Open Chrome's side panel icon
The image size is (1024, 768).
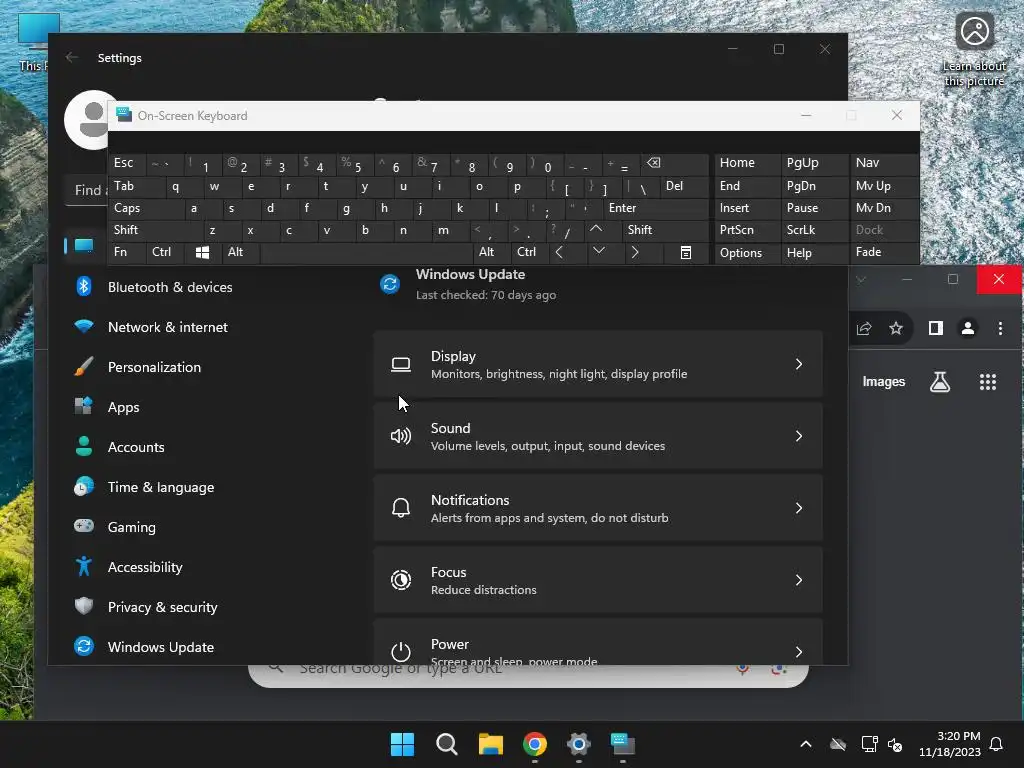pos(936,328)
